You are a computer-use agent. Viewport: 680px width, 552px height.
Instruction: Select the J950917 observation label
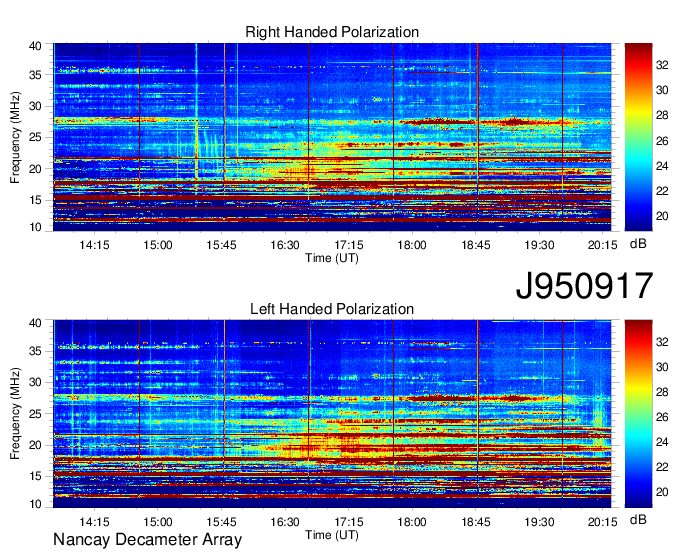point(584,286)
